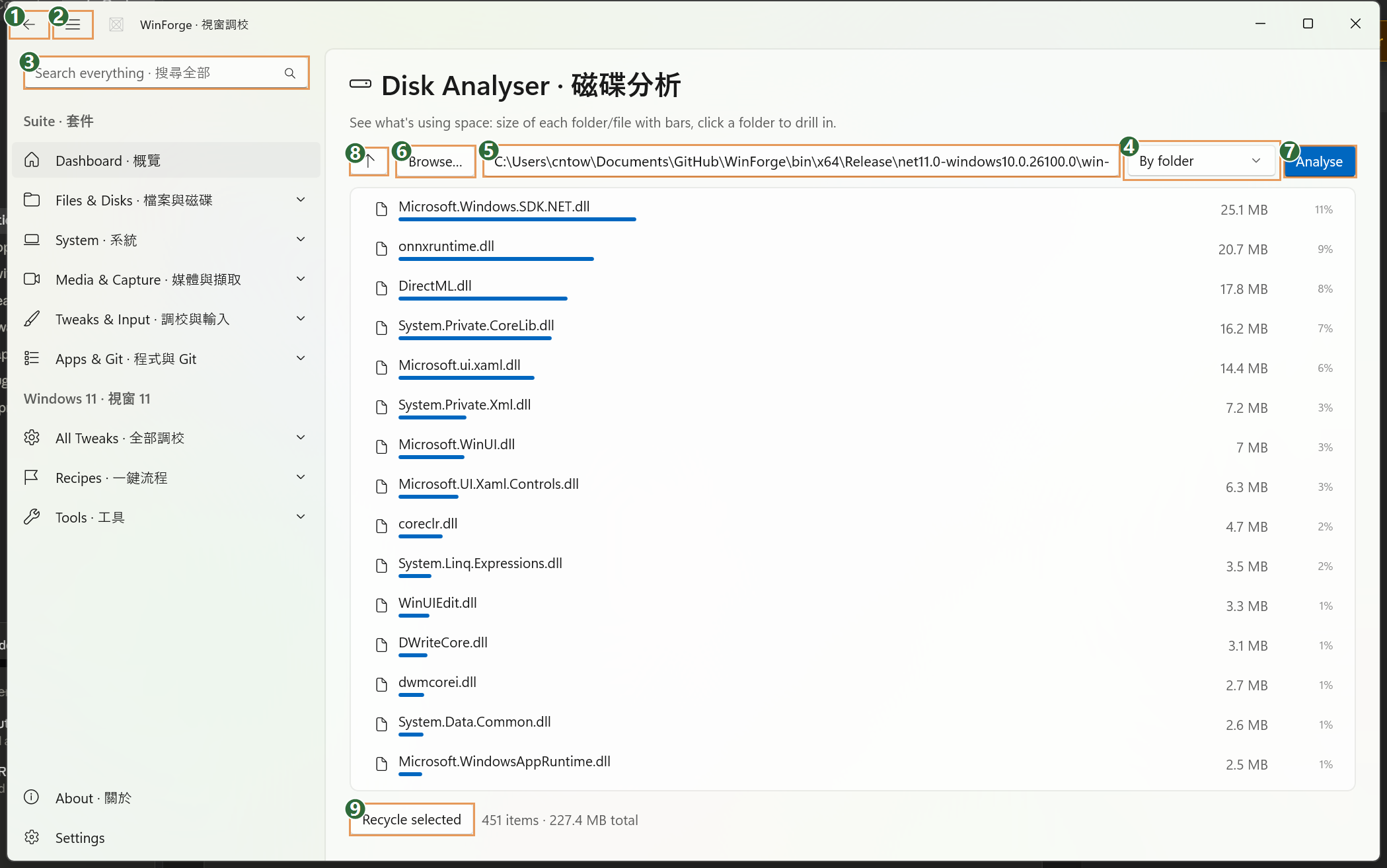This screenshot has width=1387, height=868.
Task: Expand System section chevron
Action: coord(301,240)
